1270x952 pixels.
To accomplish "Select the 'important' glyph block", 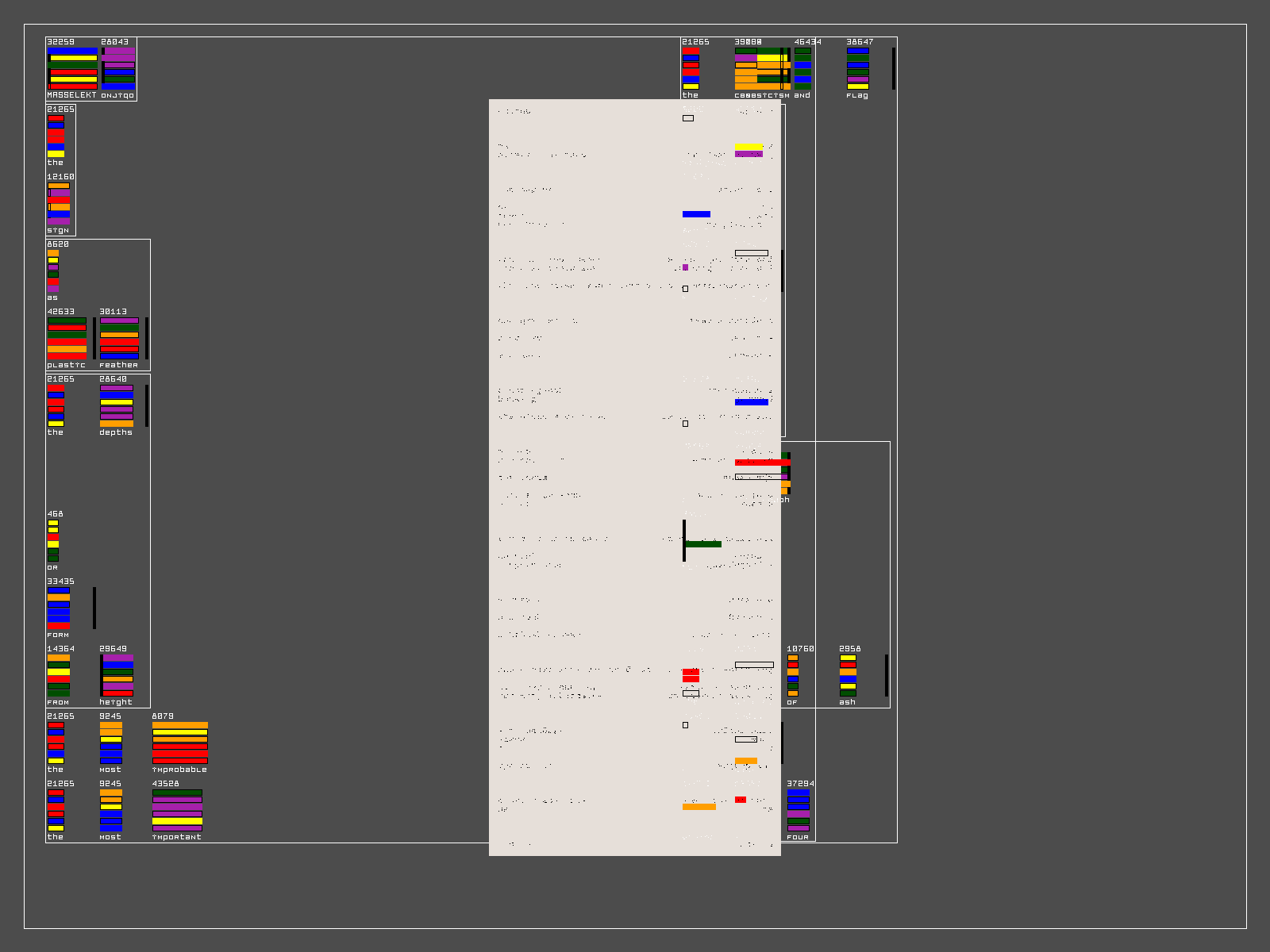I will pos(177,811).
